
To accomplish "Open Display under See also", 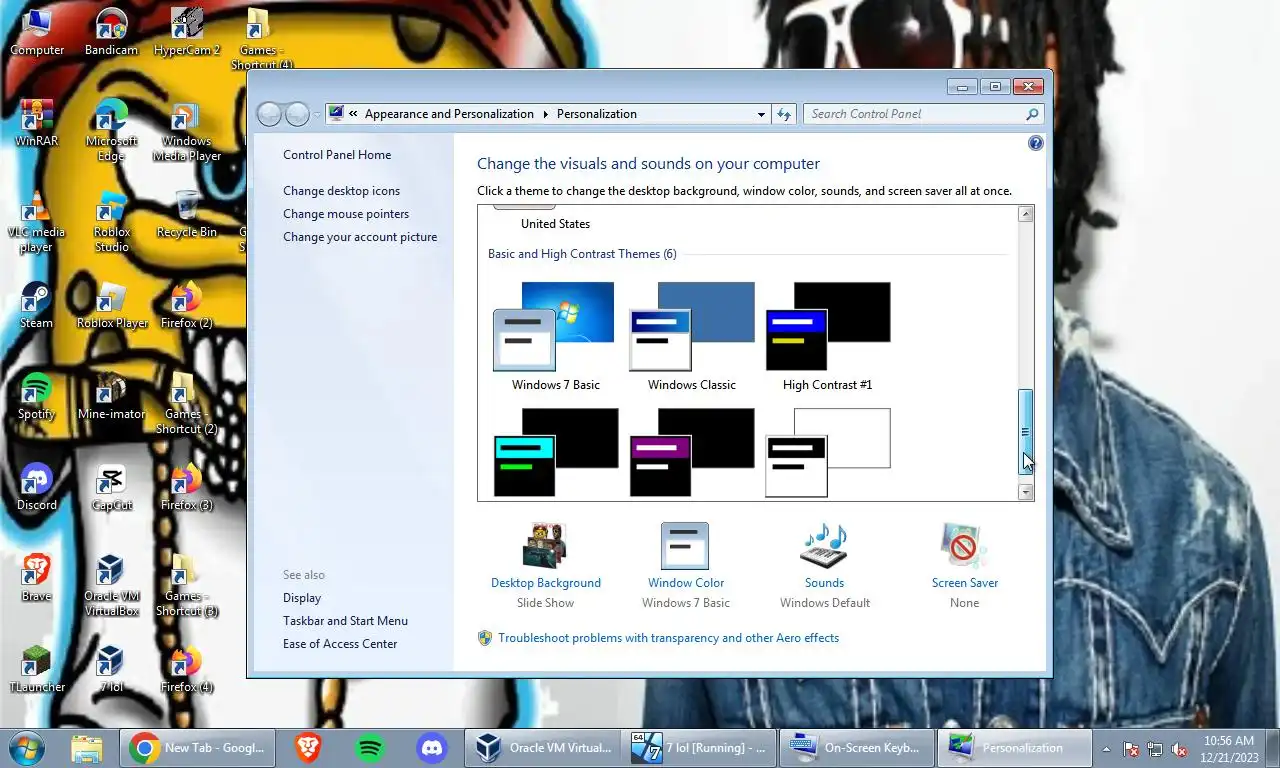I will coord(302,598).
